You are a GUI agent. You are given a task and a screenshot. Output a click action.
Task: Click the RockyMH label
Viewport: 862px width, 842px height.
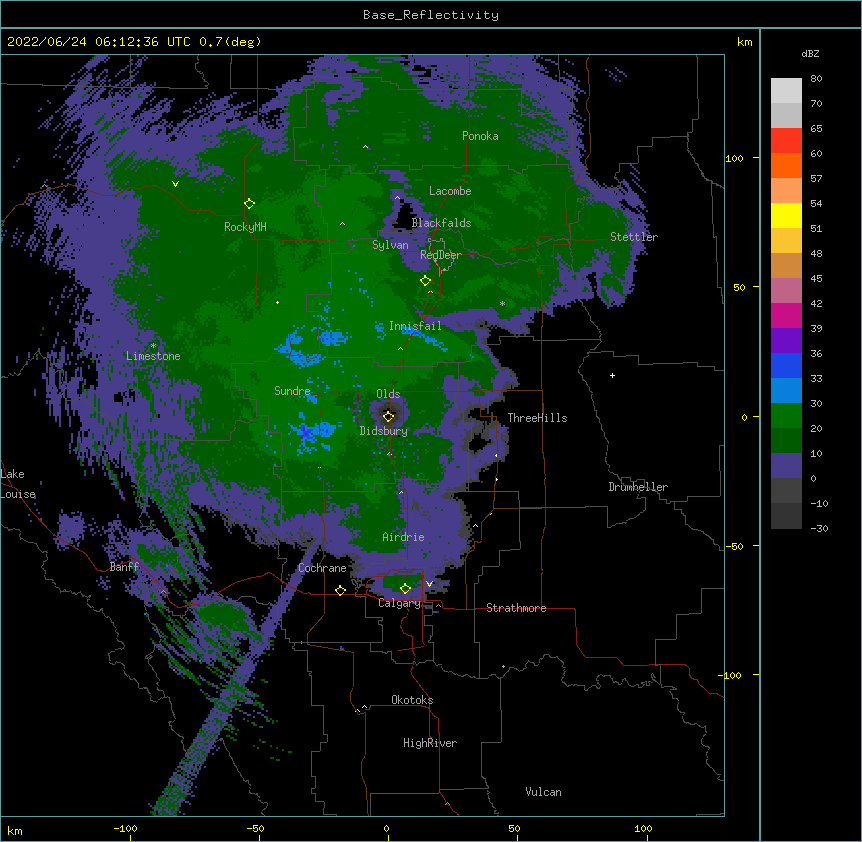click(245, 227)
